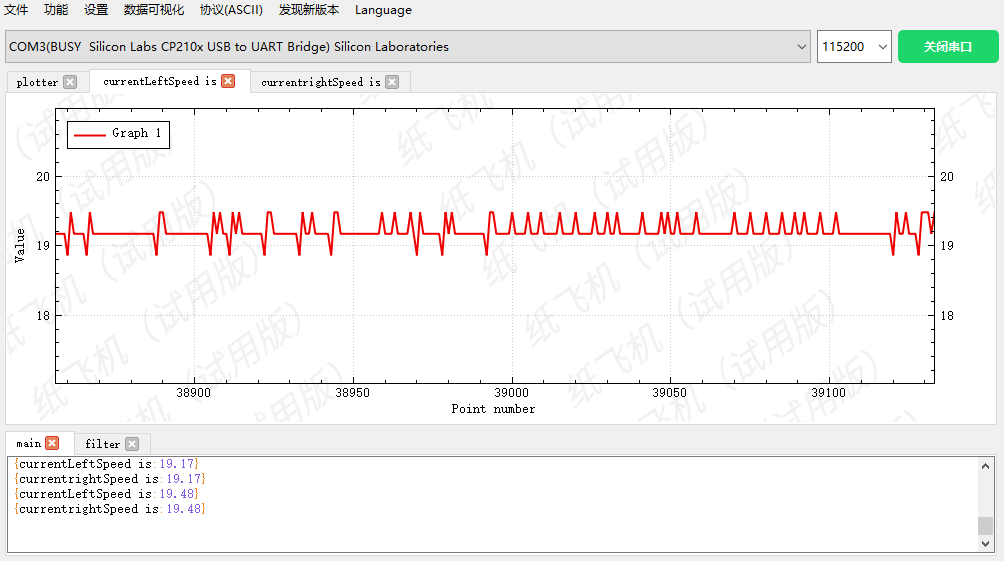Screen dimensions: 1004x561
Task: Close the currentLeftSpeed tab
Action: tap(228, 81)
